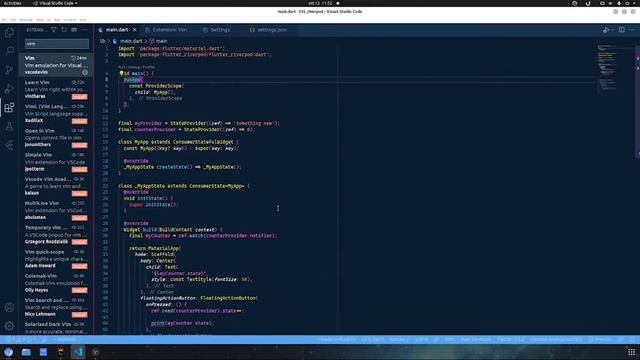The image size is (640, 360).
Task: Open the Extensions view in activity bar
Action: pyautogui.click(x=9, y=108)
